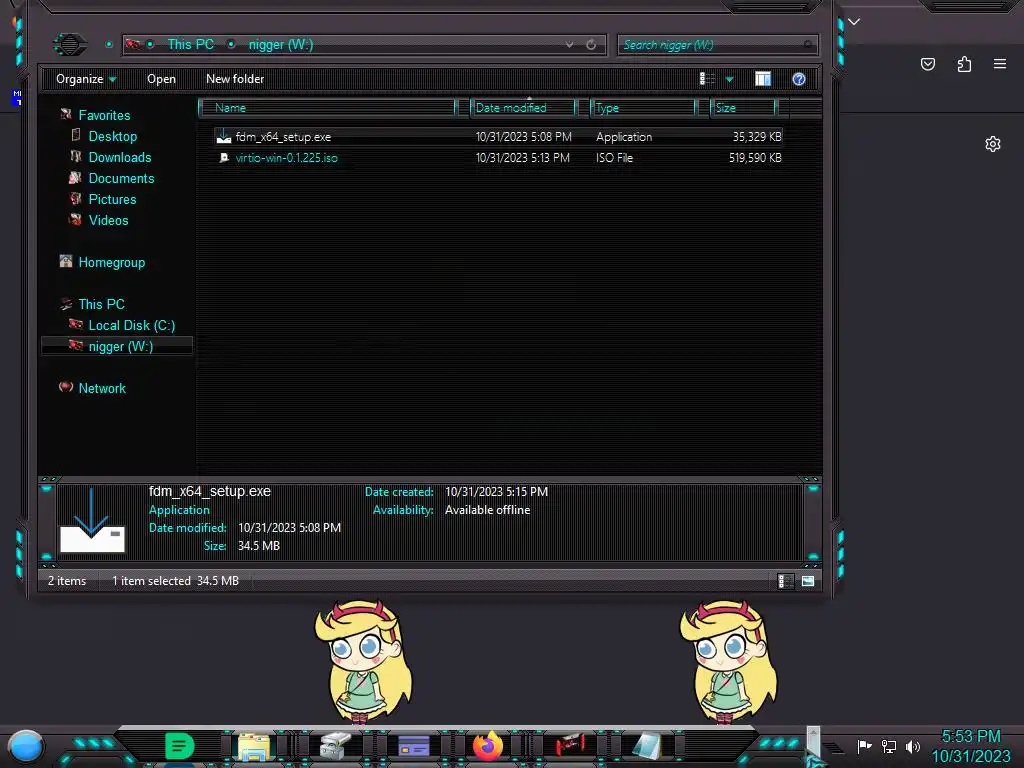Click This PC in the address breadcrumb
Viewport: 1024px width, 768px height.
(x=191, y=44)
